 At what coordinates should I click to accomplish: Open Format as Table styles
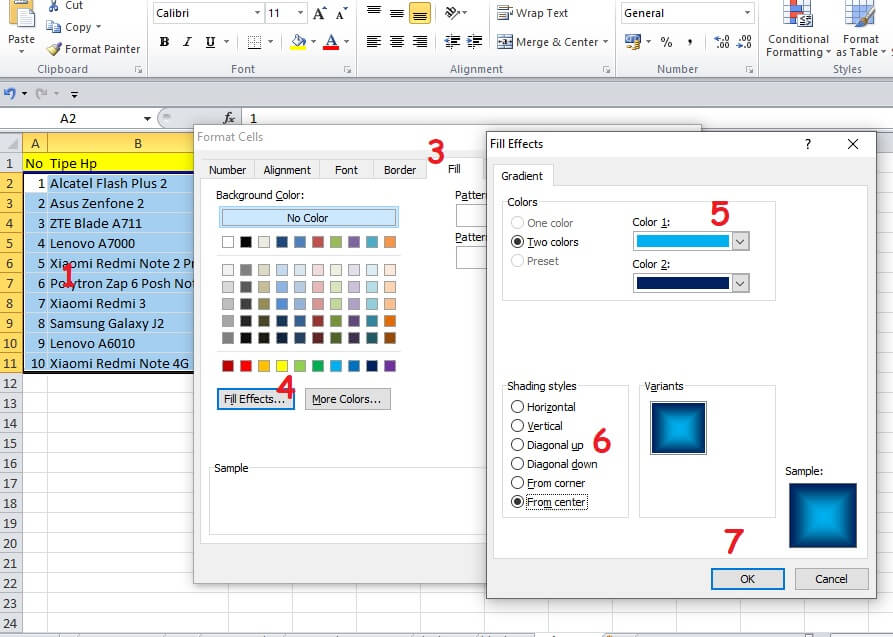[858, 30]
